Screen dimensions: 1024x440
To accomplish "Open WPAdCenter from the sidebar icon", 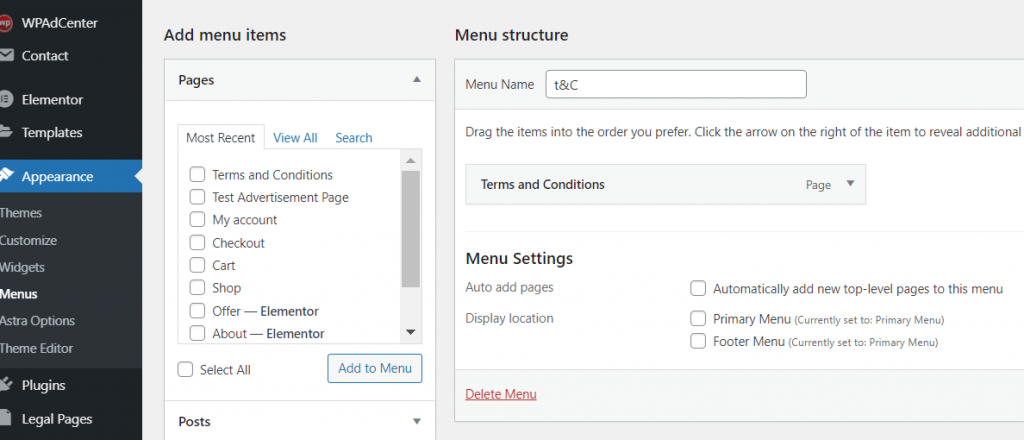I will pyautogui.click(x=5, y=24).
